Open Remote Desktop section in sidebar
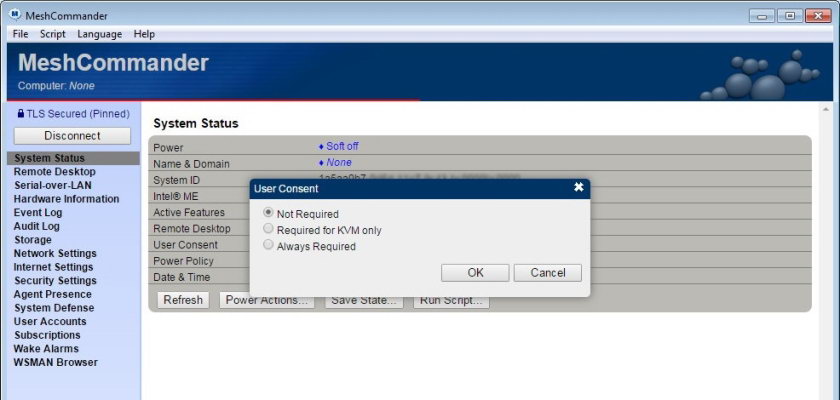840x400 pixels. point(55,171)
